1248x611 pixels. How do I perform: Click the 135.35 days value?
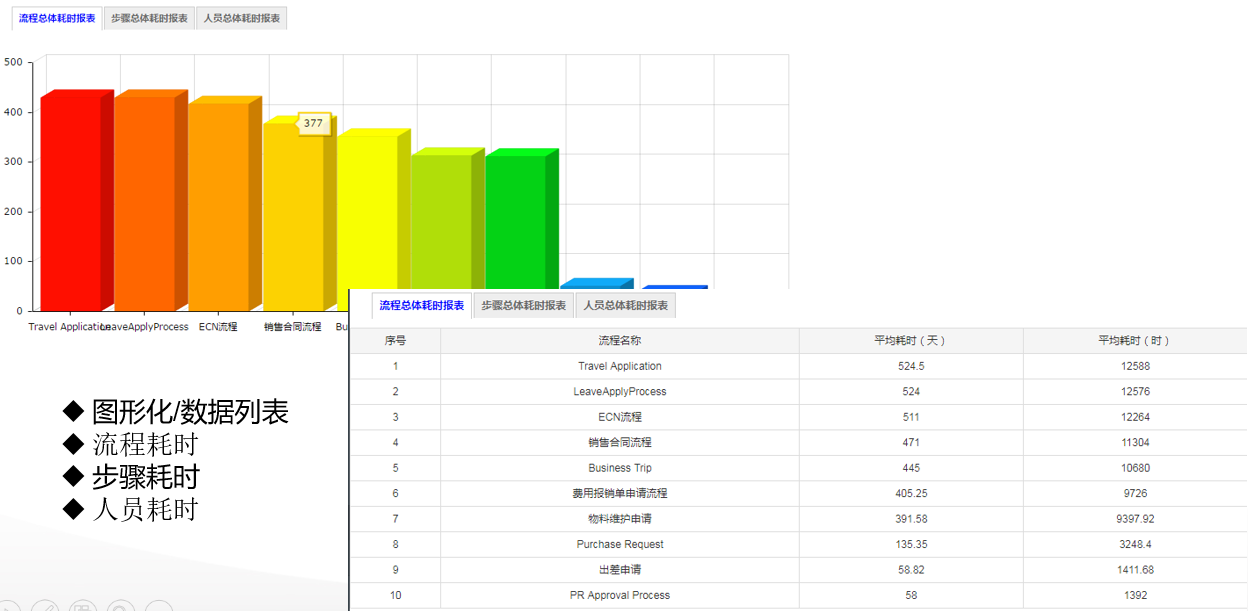point(911,545)
